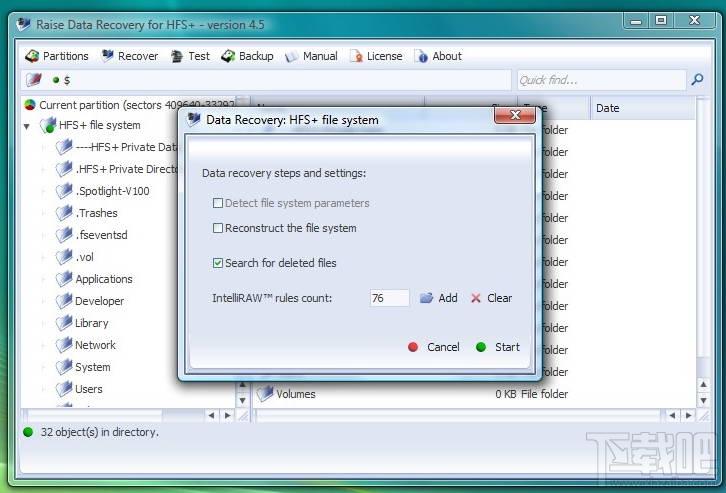Image resolution: width=726 pixels, height=493 pixels.
Task: Select Applications folder icon
Action: click(x=64, y=279)
